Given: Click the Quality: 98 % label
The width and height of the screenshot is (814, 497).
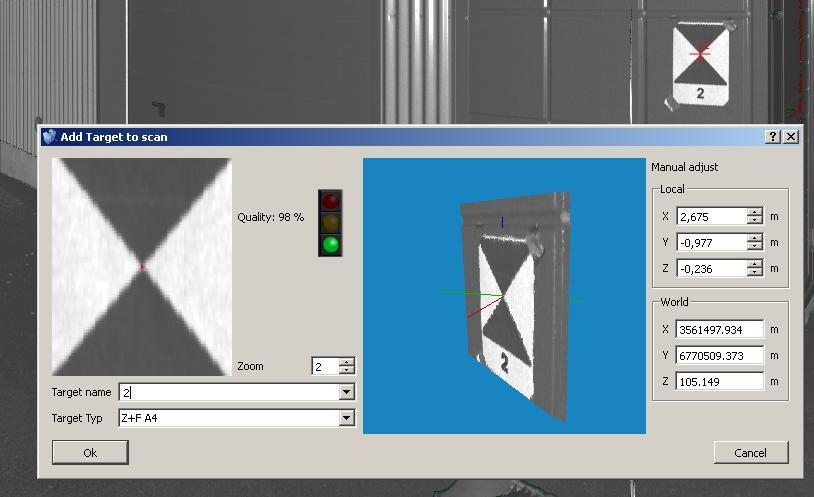Looking at the screenshot, I should coord(270,217).
